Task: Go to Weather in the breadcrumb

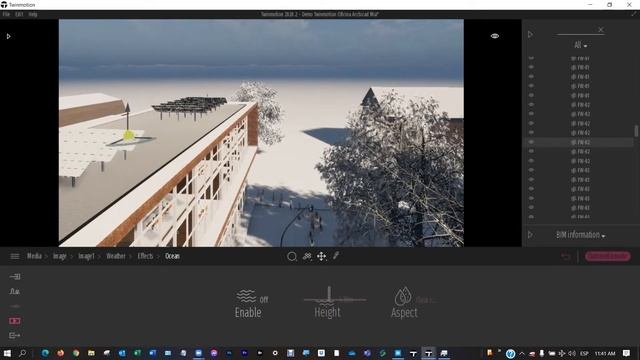Action: pos(116,256)
